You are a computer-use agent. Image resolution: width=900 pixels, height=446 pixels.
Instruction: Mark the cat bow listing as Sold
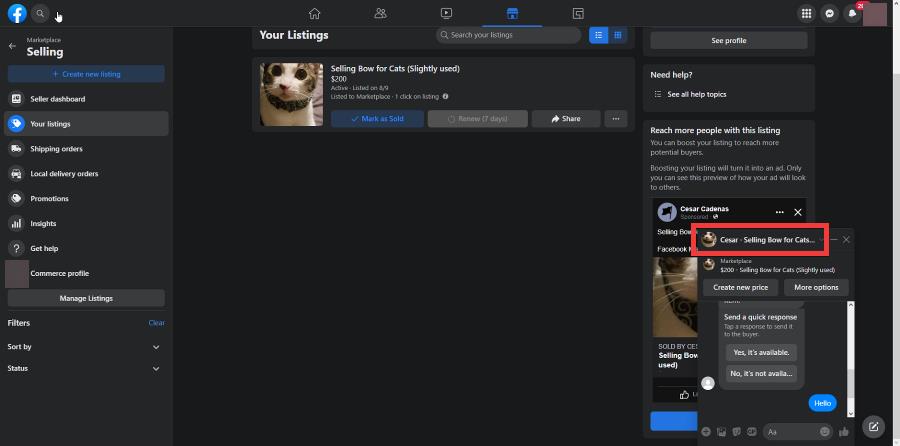pos(377,119)
